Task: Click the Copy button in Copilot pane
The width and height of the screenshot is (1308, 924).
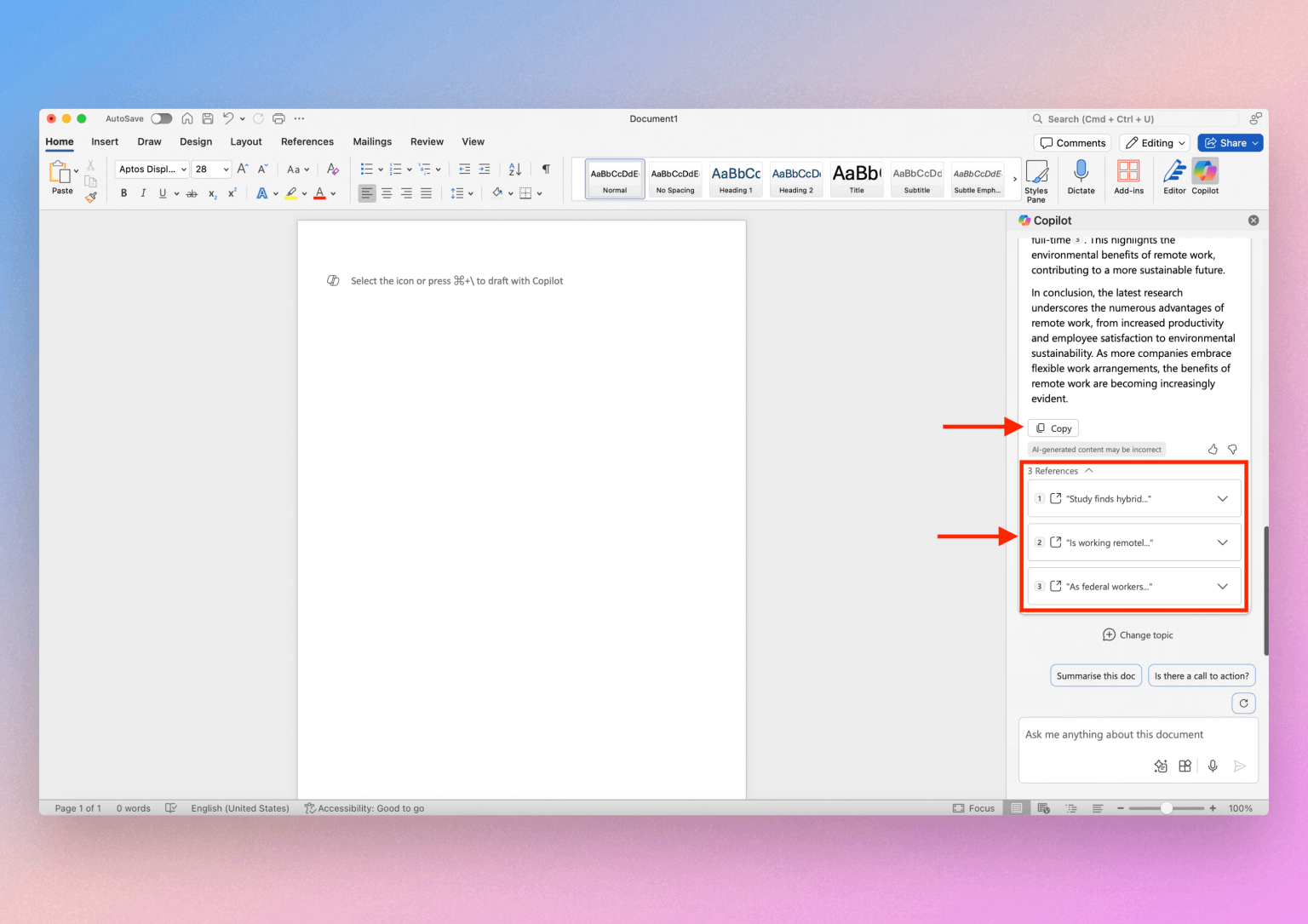Action: tap(1053, 428)
